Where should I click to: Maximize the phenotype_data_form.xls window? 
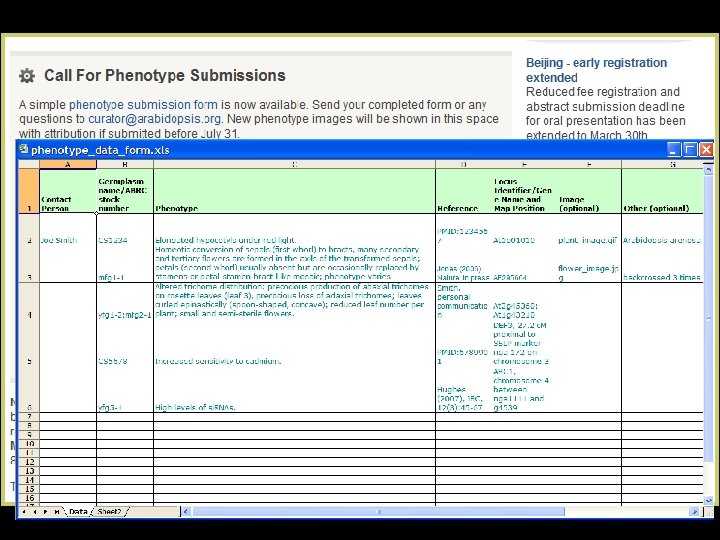(x=690, y=150)
